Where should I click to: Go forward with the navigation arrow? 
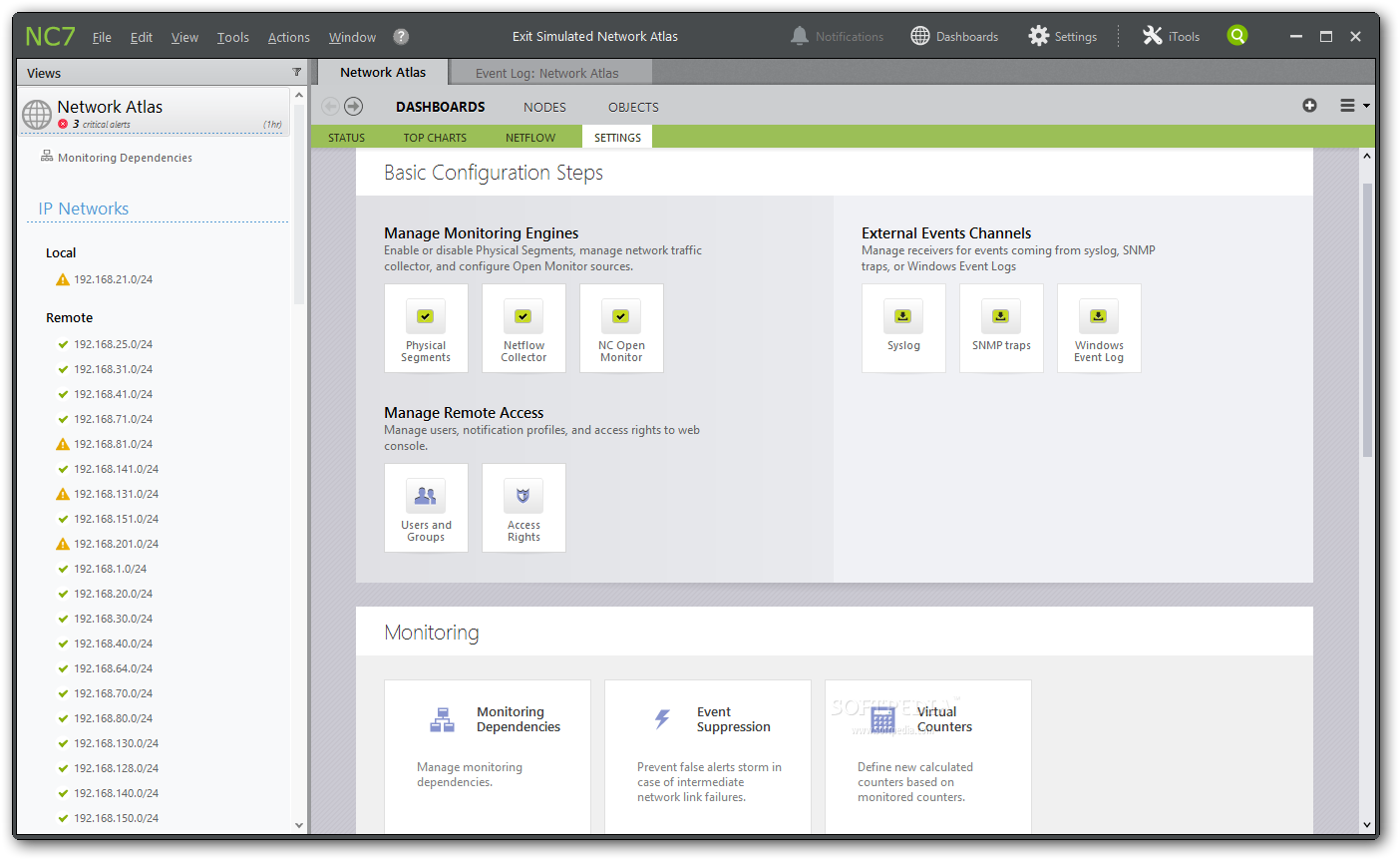click(x=354, y=107)
